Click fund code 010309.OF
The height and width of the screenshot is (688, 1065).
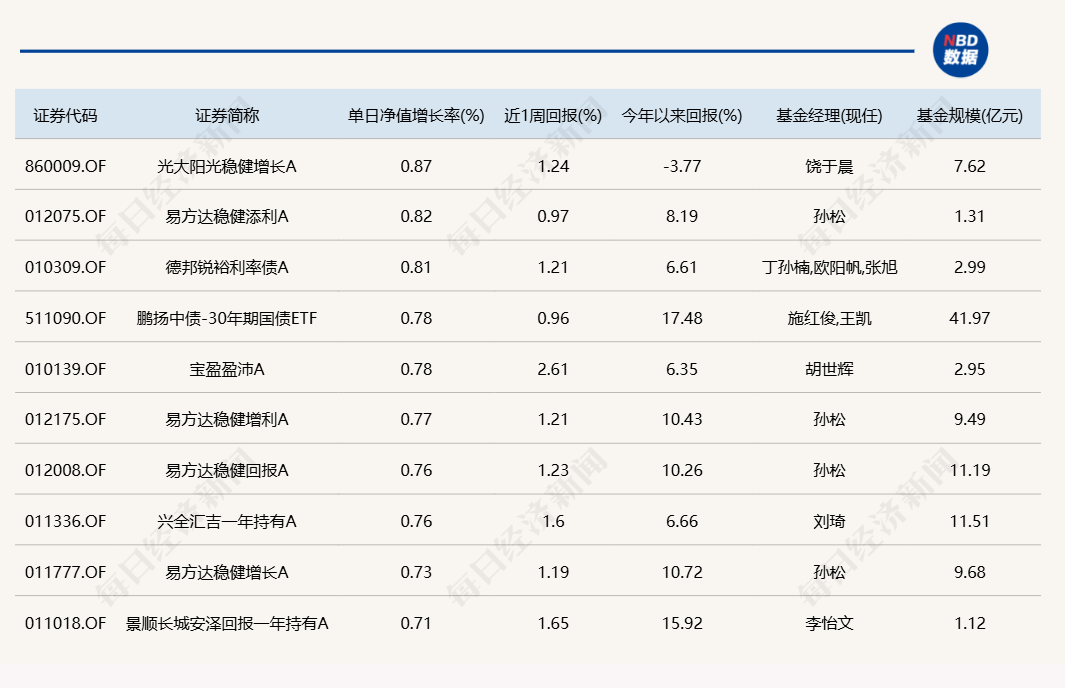(65, 268)
